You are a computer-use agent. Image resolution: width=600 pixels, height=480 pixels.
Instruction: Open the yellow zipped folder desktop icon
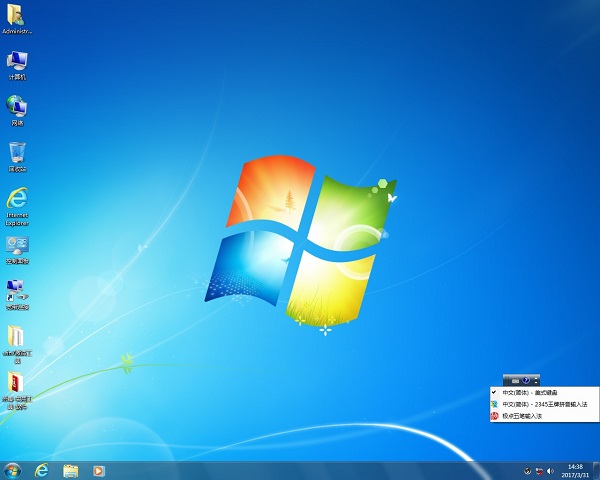(17, 337)
